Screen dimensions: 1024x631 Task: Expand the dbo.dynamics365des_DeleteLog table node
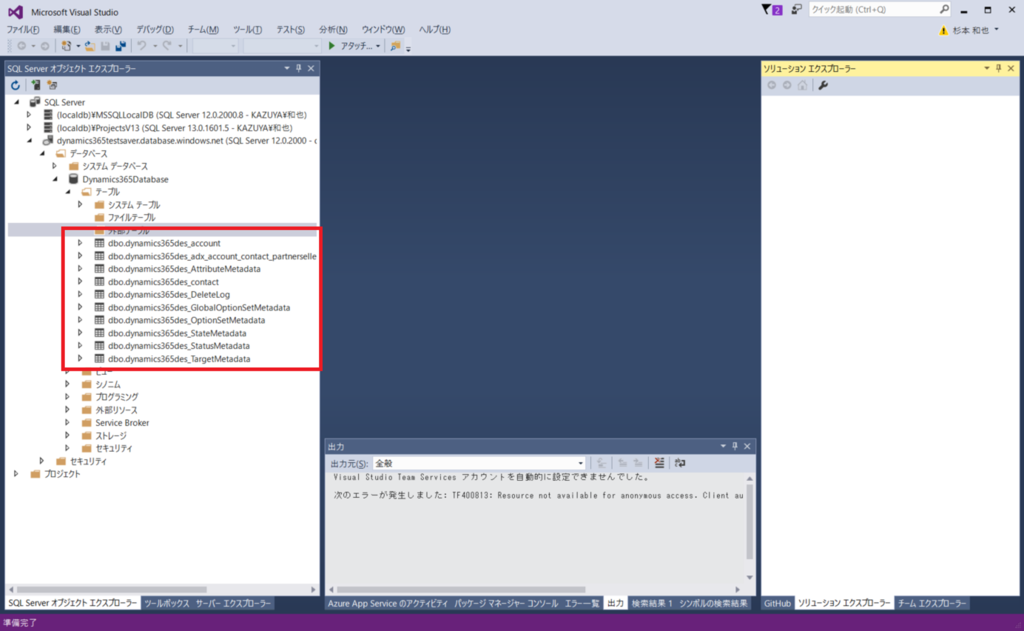coord(80,295)
